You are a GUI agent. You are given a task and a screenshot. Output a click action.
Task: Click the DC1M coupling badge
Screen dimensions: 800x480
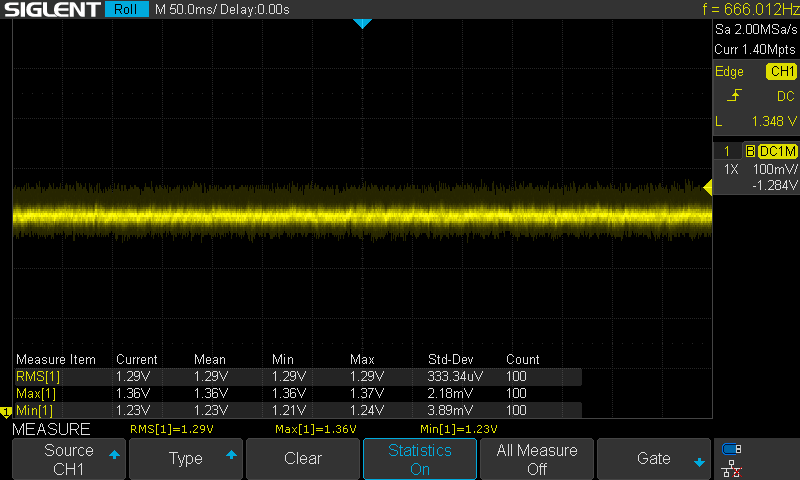click(777, 151)
